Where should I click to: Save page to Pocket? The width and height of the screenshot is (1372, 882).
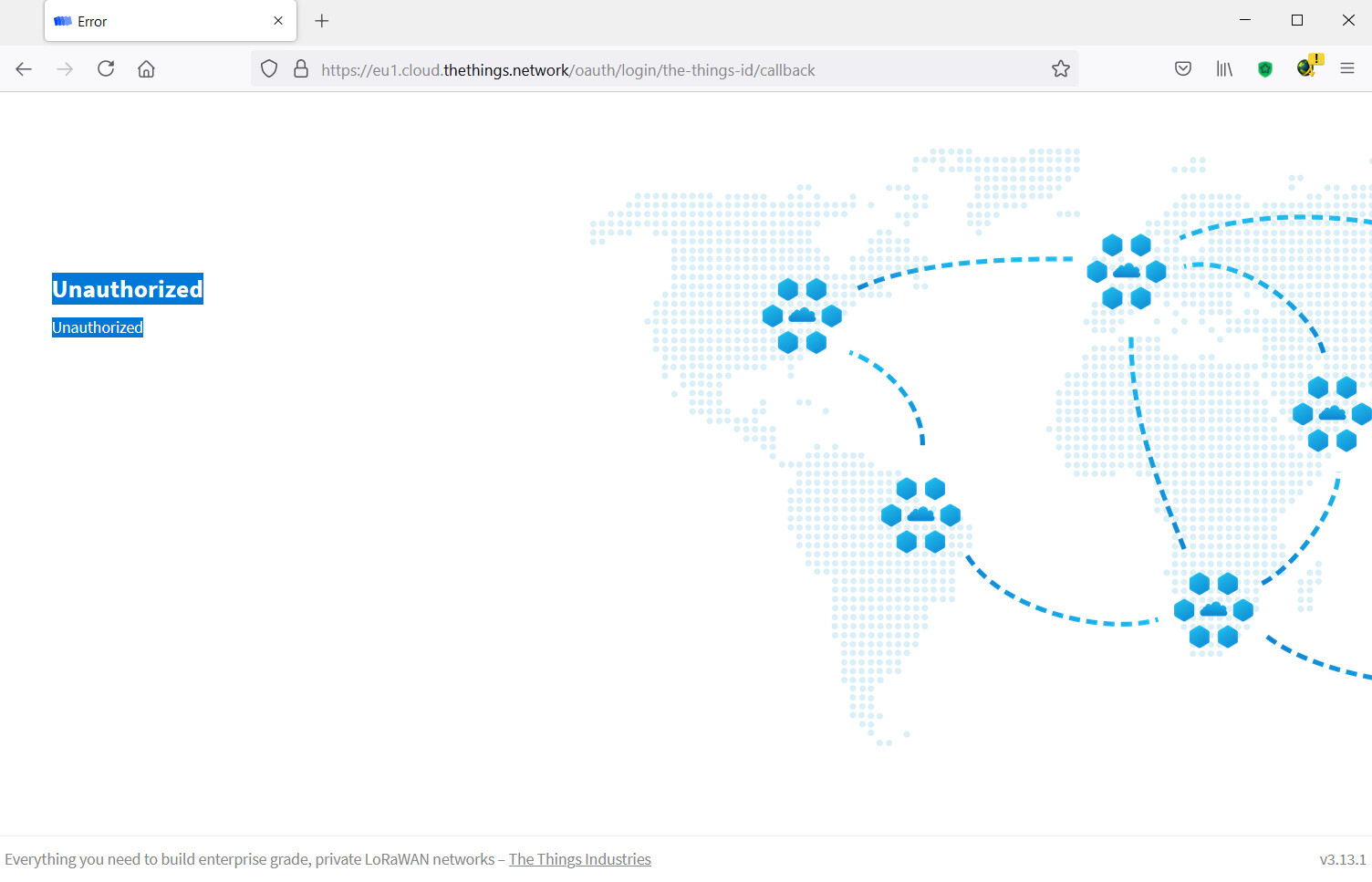pyautogui.click(x=1183, y=69)
